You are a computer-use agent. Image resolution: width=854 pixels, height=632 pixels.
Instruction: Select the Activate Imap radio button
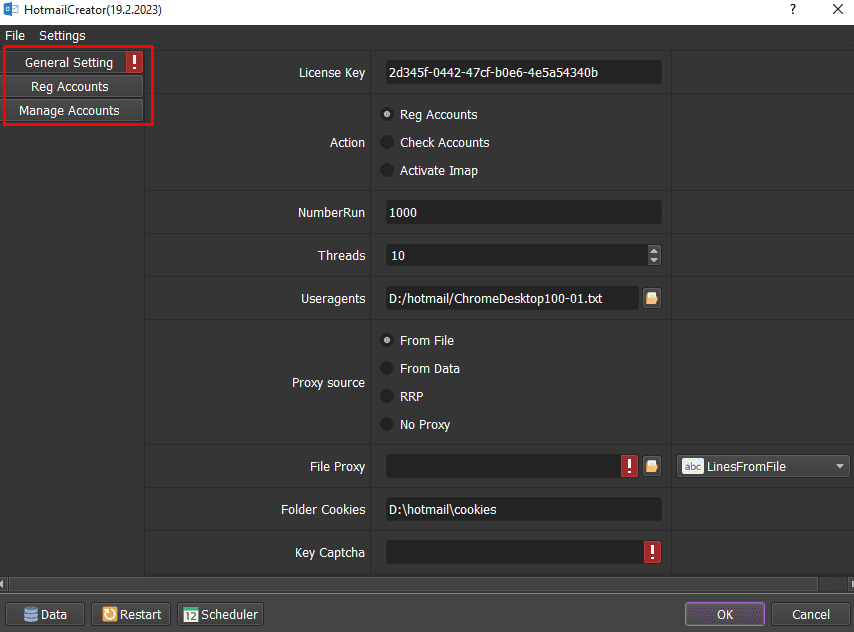[387, 171]
